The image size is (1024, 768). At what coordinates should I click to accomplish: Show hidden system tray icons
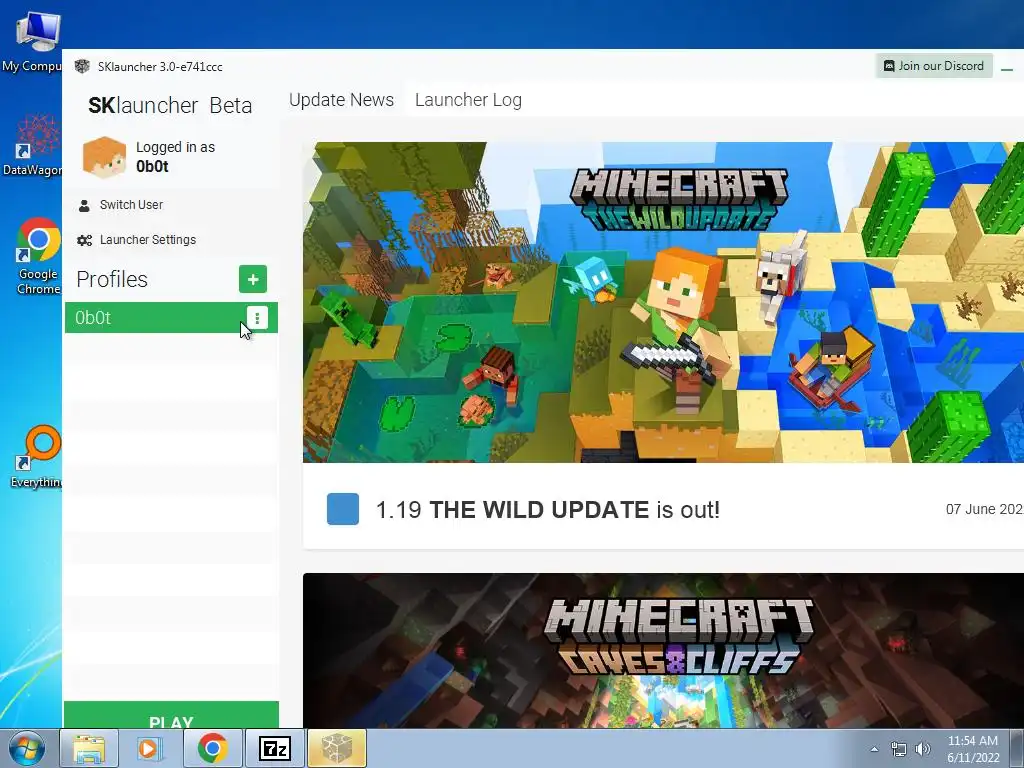click(874, 749)
